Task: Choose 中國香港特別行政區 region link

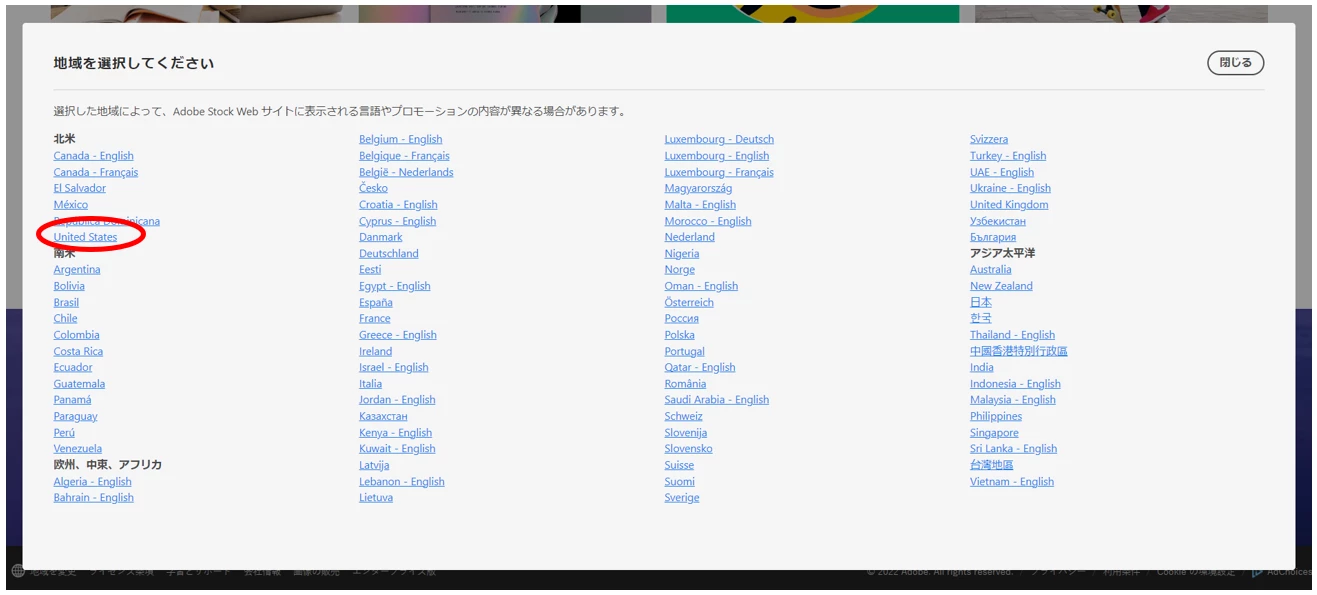Action: [1019, 351]
